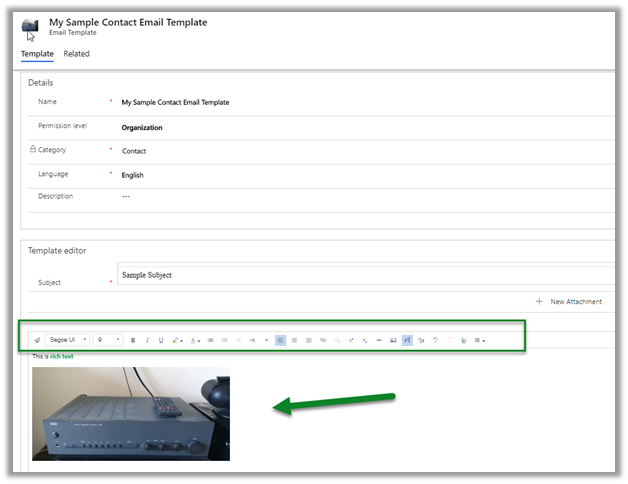
Task: Click the 'My Sample Contact Email Template' header title
Action: click(x=128, y=22)
